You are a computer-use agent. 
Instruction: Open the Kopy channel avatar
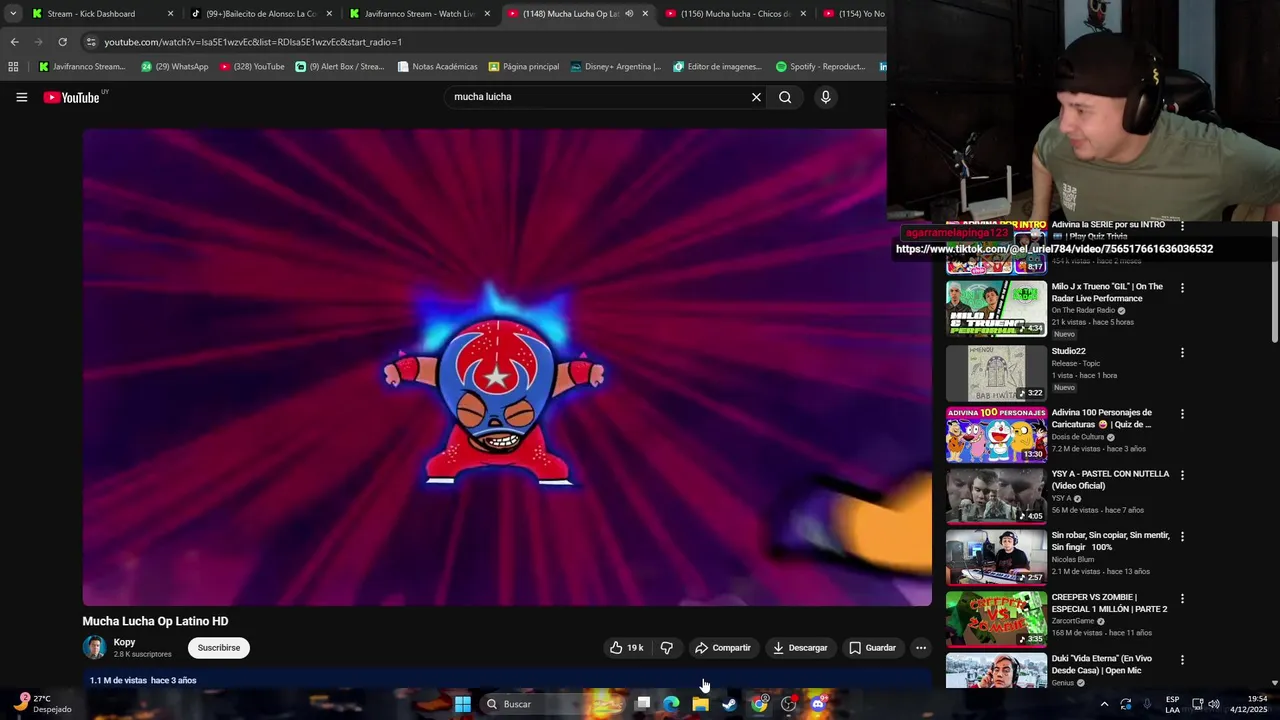click(94, 648)
